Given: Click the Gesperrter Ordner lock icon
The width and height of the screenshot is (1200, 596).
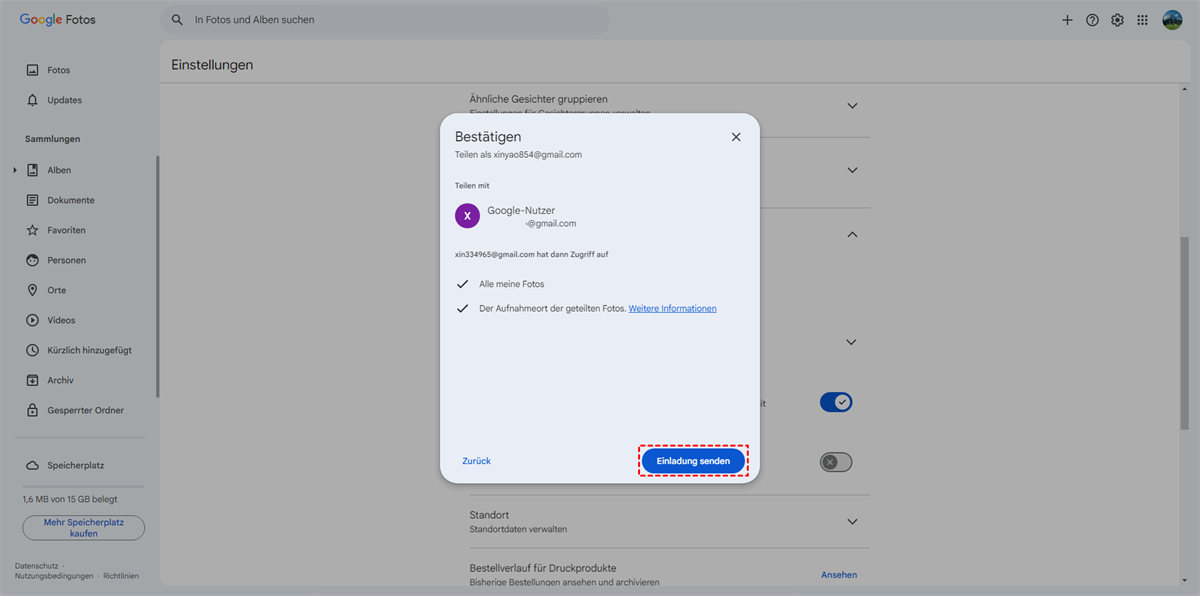Looking at the screenshot, I should coord(33,410).
